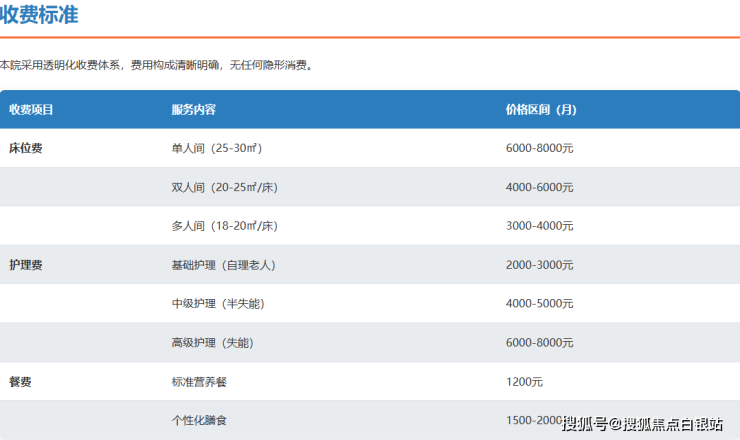The height and width of the screenshot is (440, 740).
Task: Select the 收费项目 column header
Action: click(31, 109)
